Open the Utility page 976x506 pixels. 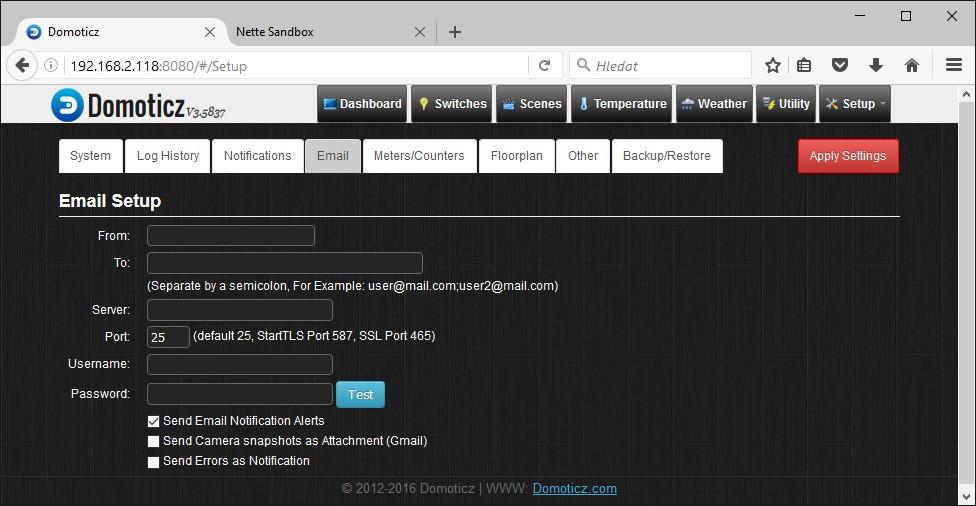pos(786,104)
